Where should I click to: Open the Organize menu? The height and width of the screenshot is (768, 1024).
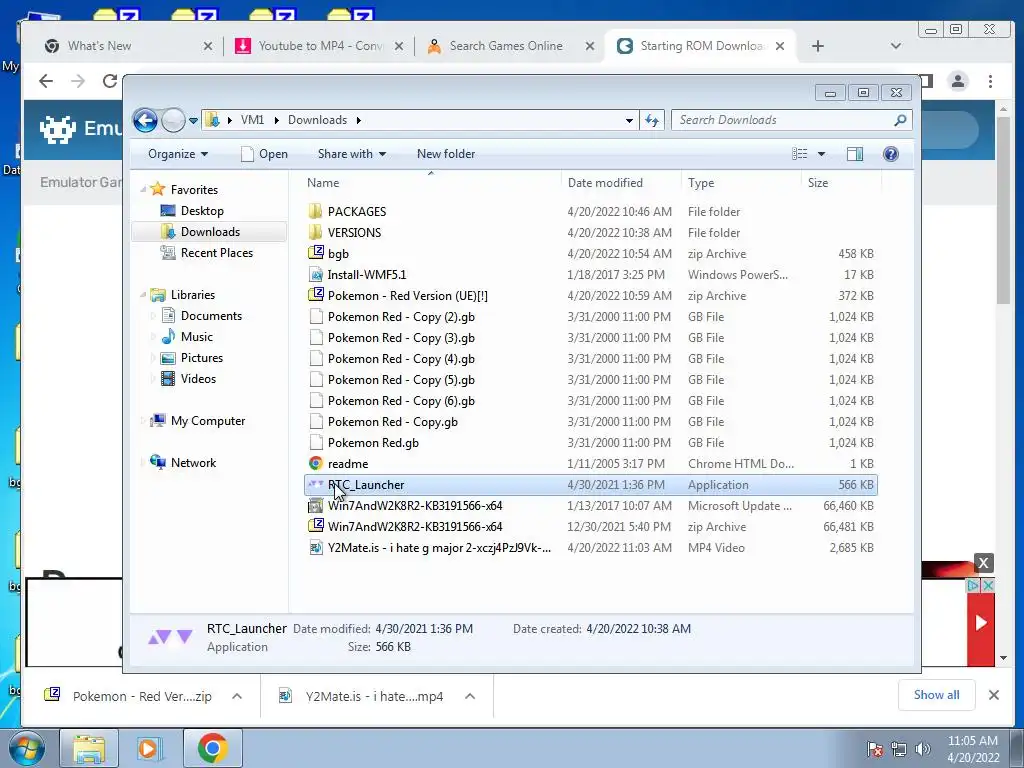[178, 154]
